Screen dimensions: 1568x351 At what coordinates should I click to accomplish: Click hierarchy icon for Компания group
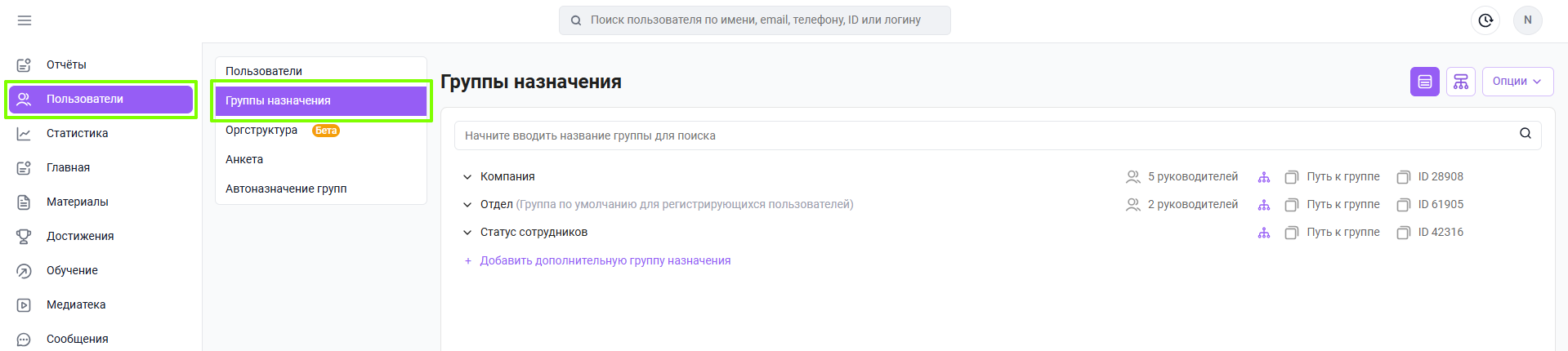pyautogui.click(x=1264, y=177)
